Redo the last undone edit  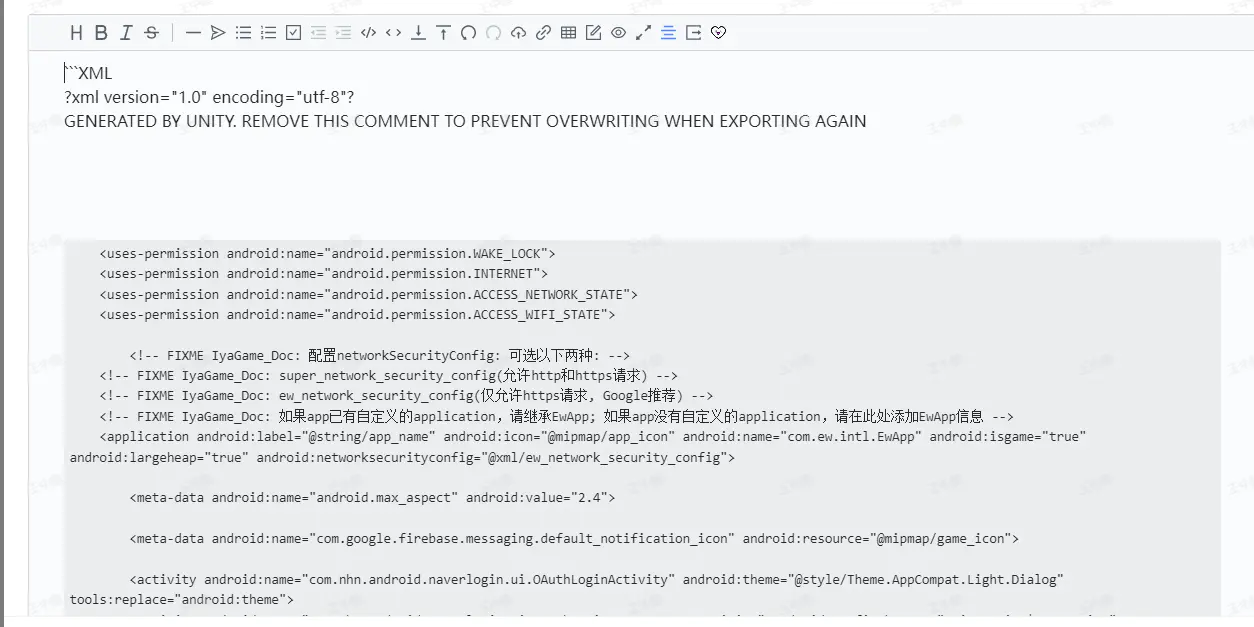tap(493, 33)
